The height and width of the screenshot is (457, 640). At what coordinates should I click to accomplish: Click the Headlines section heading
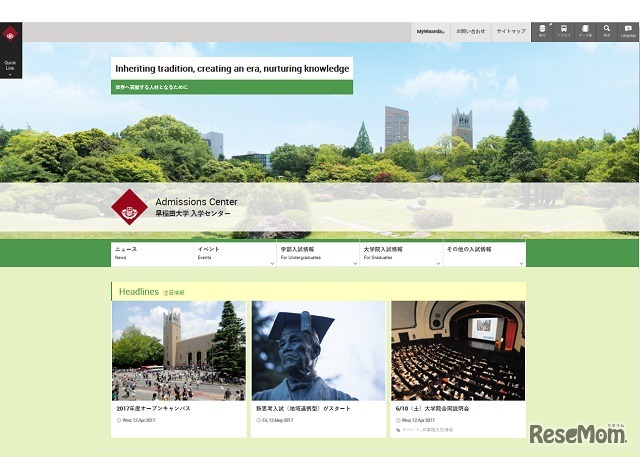tap(139, 292)
